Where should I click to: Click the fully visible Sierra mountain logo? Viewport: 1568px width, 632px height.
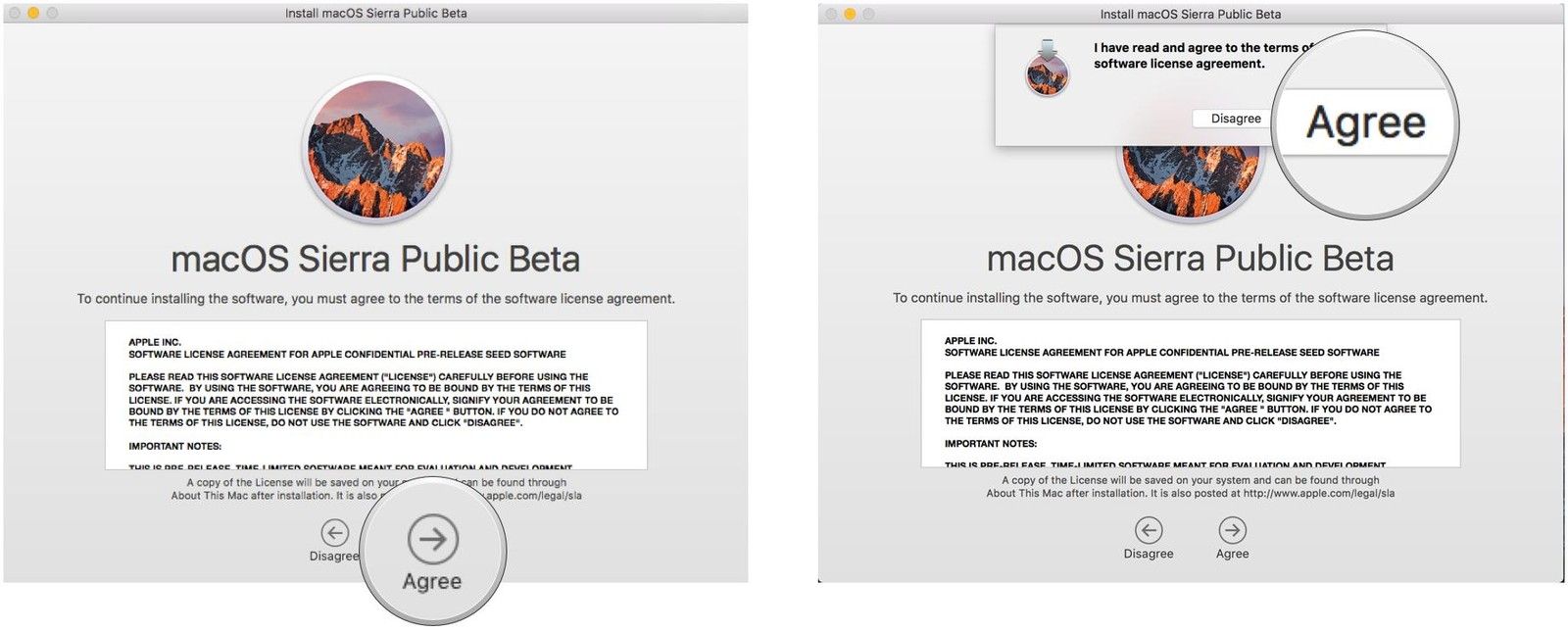[375, 150]
